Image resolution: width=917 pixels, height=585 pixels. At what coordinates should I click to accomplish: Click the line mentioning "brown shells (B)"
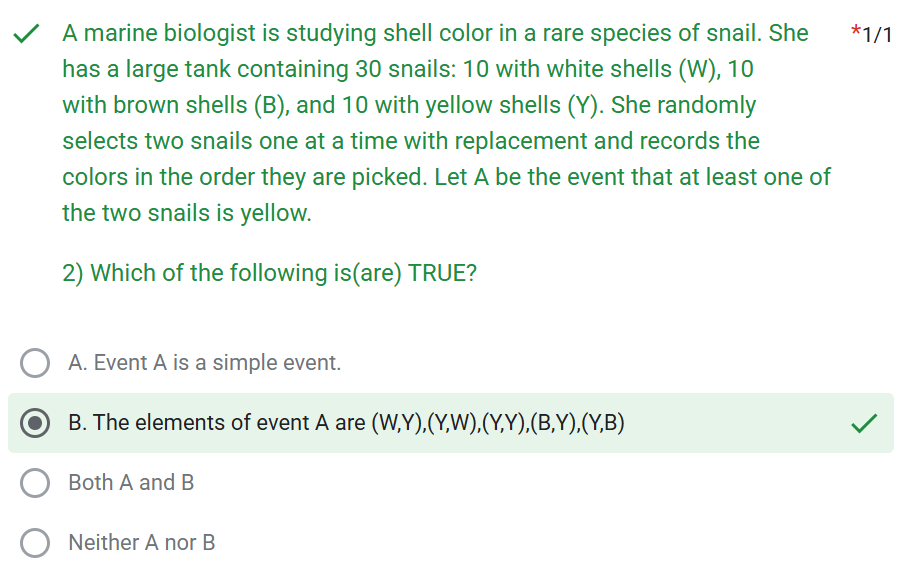(x=409, y=105)
